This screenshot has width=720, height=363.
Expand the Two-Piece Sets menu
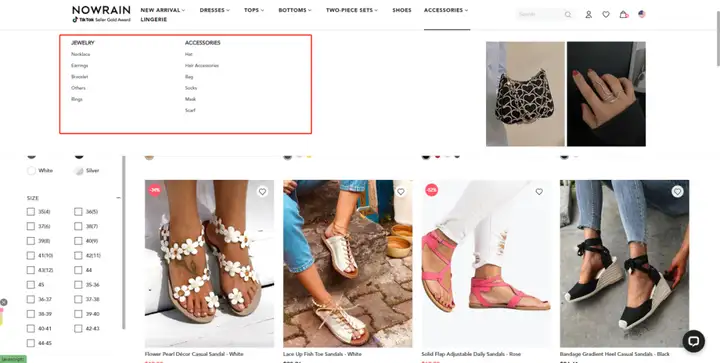pos(352,10)
